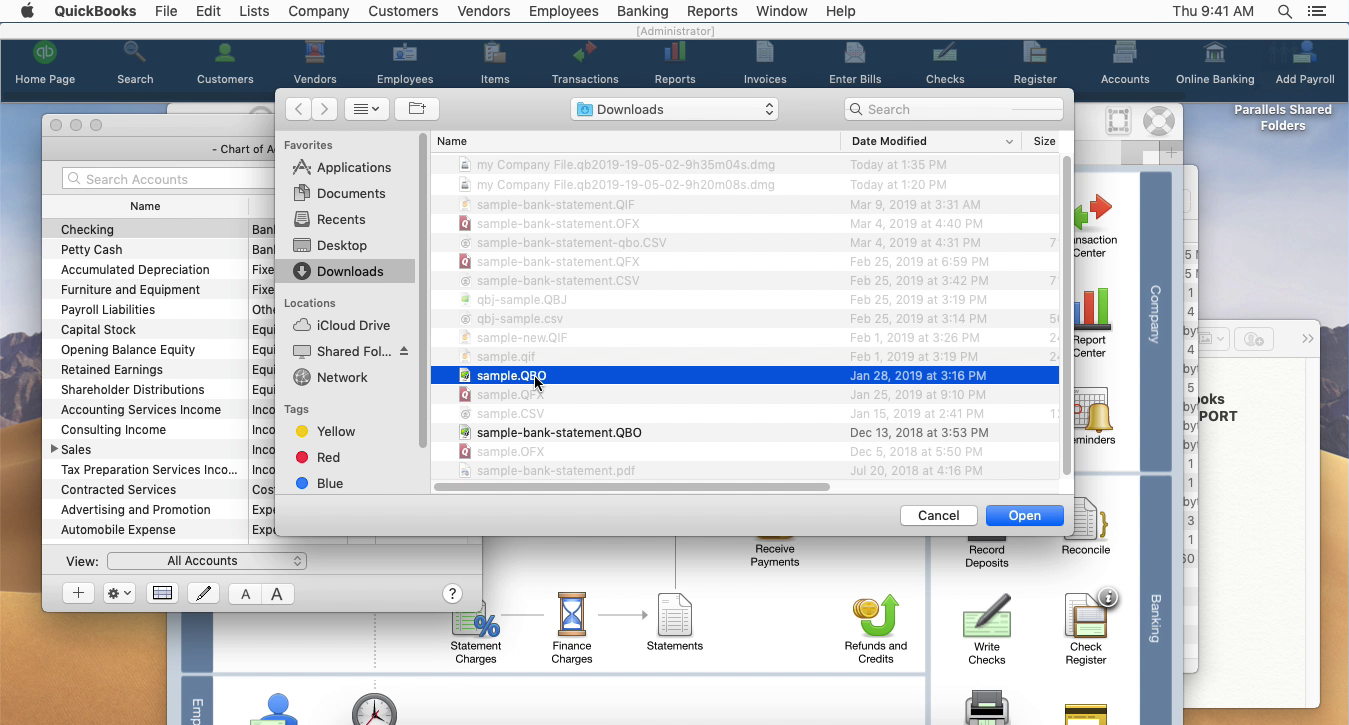Go back in file dialog
Viewport: 1349px width, 725px height.
click(298, 109)
